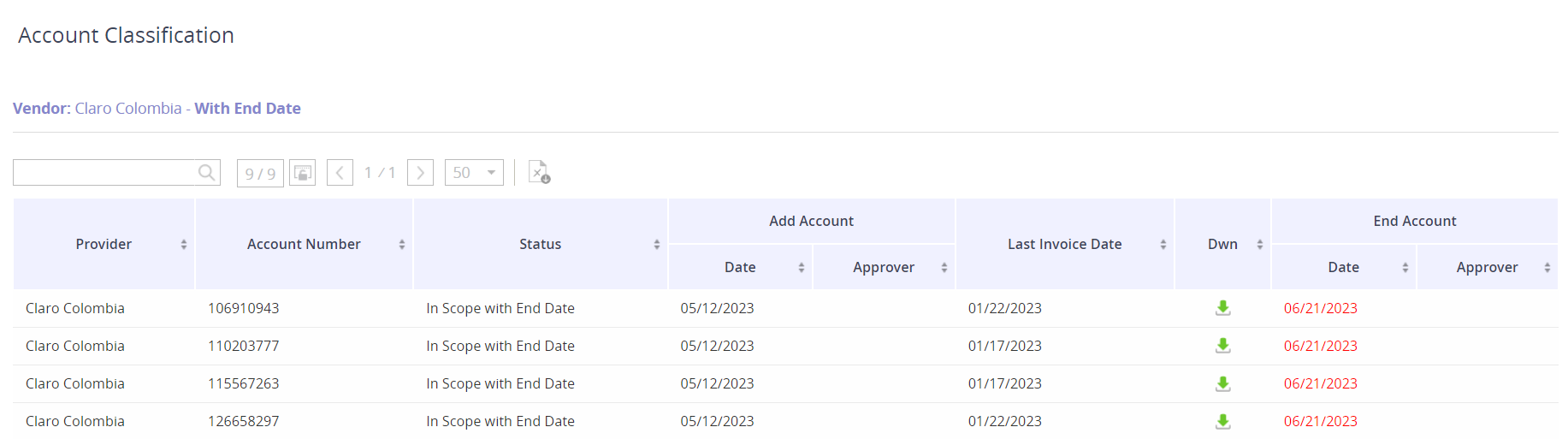Go to previous page arrow
The image size is (1568, 439).
click(340, 173)
